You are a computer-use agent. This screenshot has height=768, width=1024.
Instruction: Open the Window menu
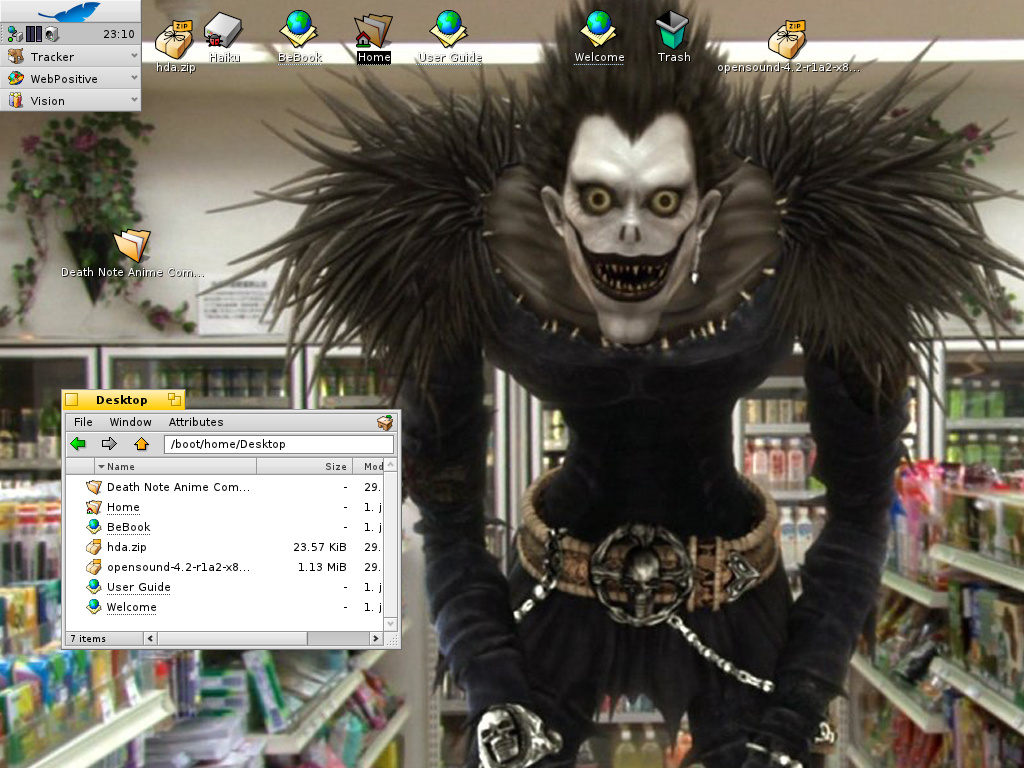point(131,422)
